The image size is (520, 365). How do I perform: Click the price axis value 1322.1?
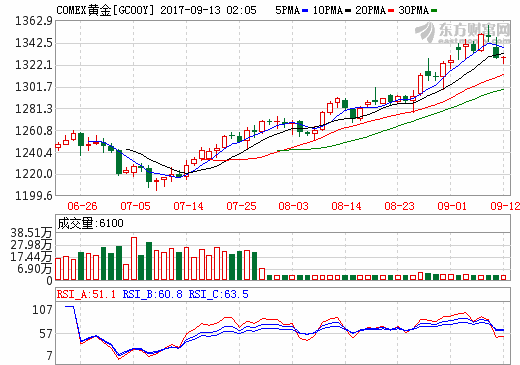pos(34,65)
